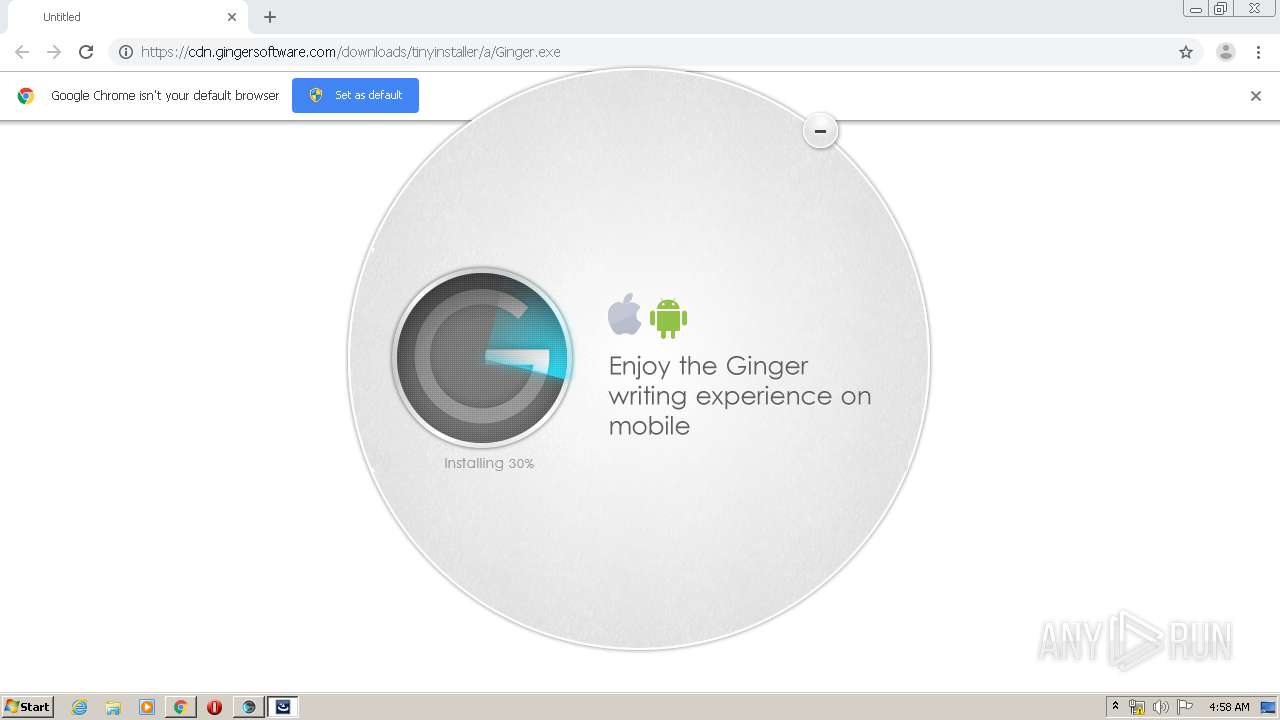
Task: Go forward using browser forward arrow
Action: (x=54, y=52)
